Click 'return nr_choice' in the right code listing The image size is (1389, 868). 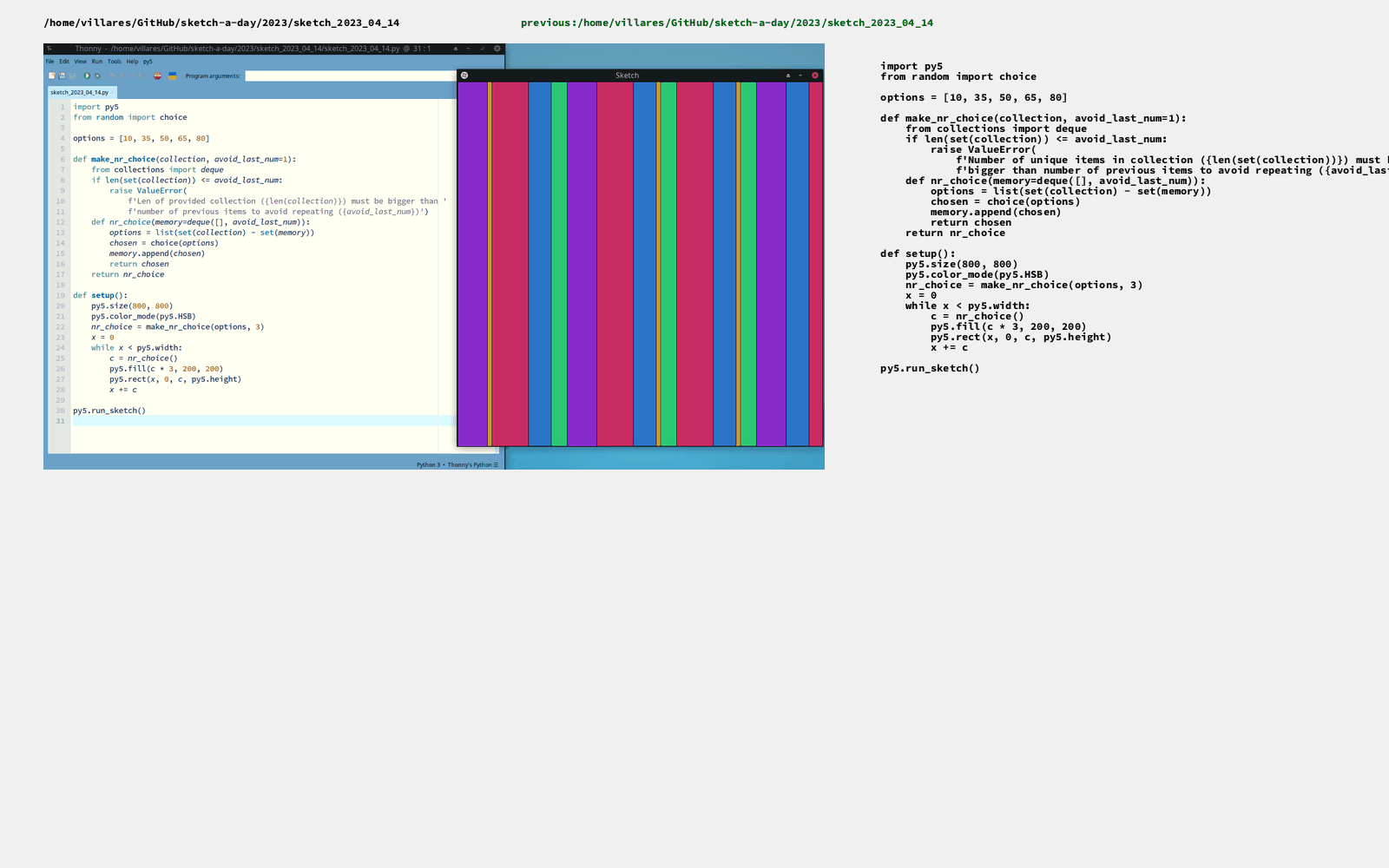tap(956, 233)
